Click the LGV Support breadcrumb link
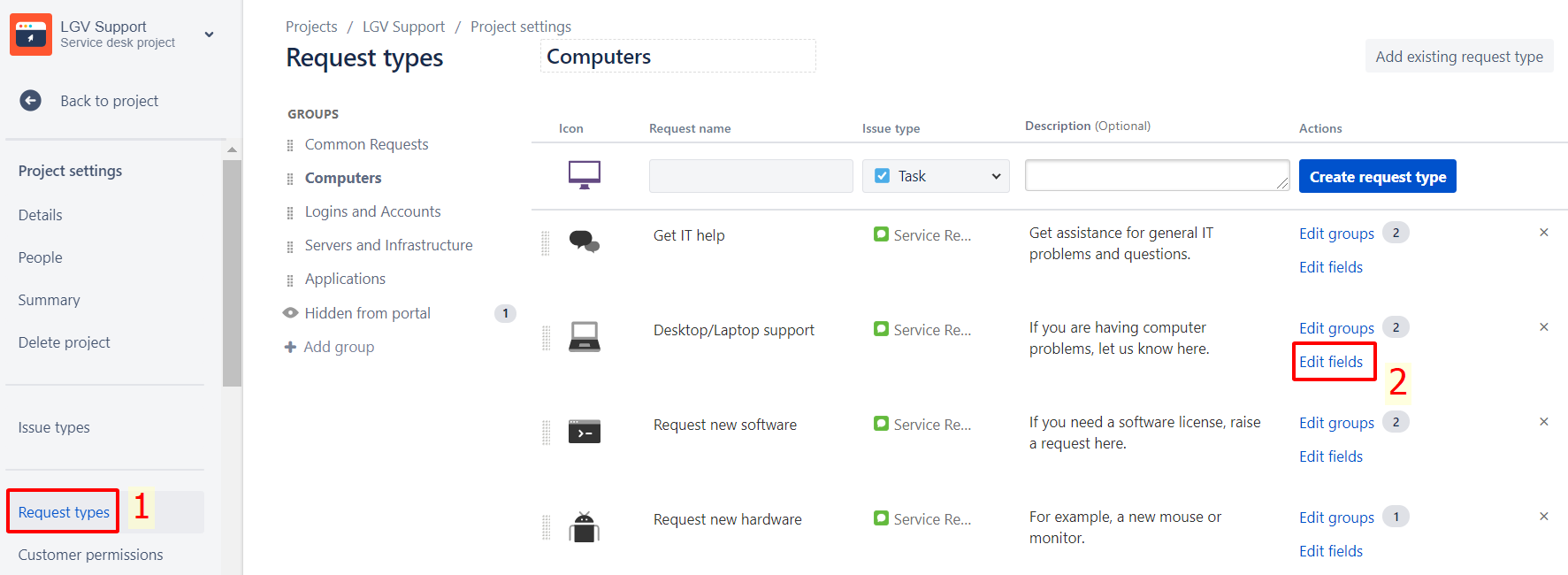Image resolution: width=1568 pixels, height=575 pixels. tap(403, 27)
